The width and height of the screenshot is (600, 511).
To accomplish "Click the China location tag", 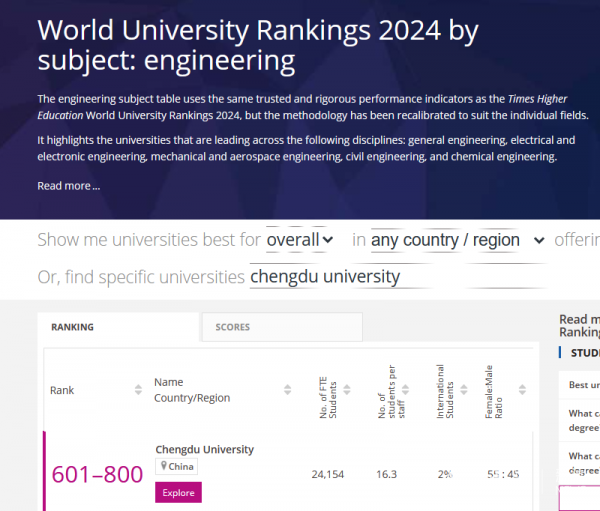I will tap(176, 467).
